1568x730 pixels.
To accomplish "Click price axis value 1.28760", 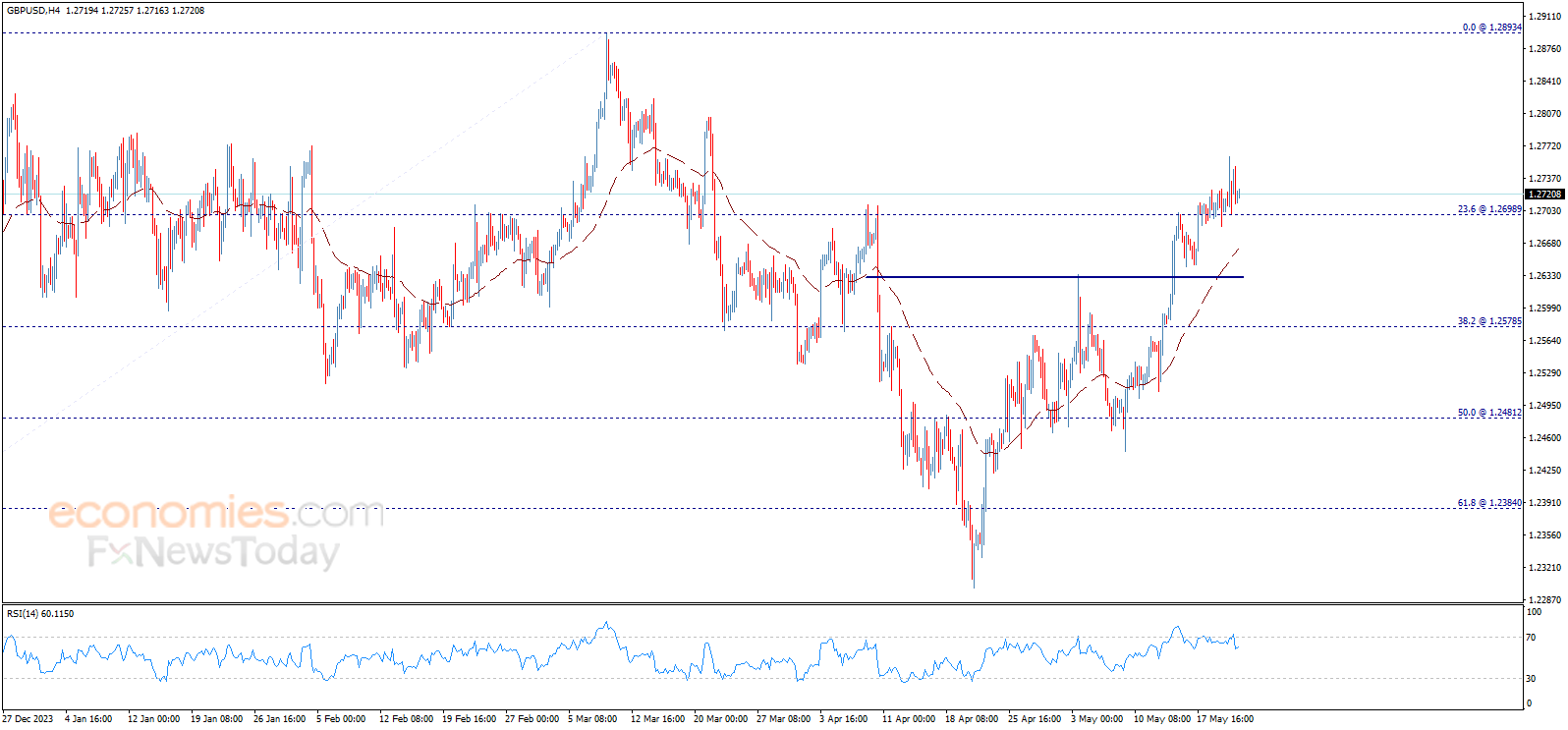I will tap(1545, 49).
